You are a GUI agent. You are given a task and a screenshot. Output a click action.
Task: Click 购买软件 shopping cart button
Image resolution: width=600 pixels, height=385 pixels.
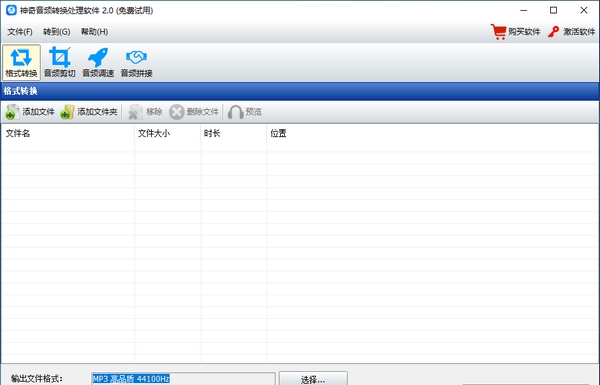[515, 32]
